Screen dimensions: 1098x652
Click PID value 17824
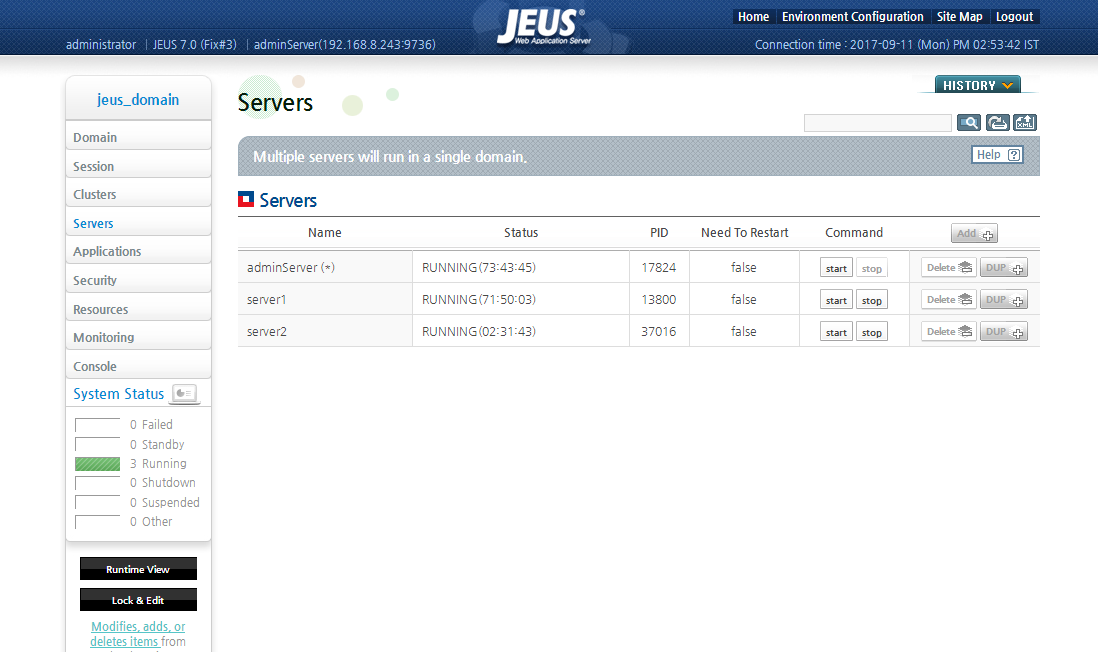(x=658, y=268)
